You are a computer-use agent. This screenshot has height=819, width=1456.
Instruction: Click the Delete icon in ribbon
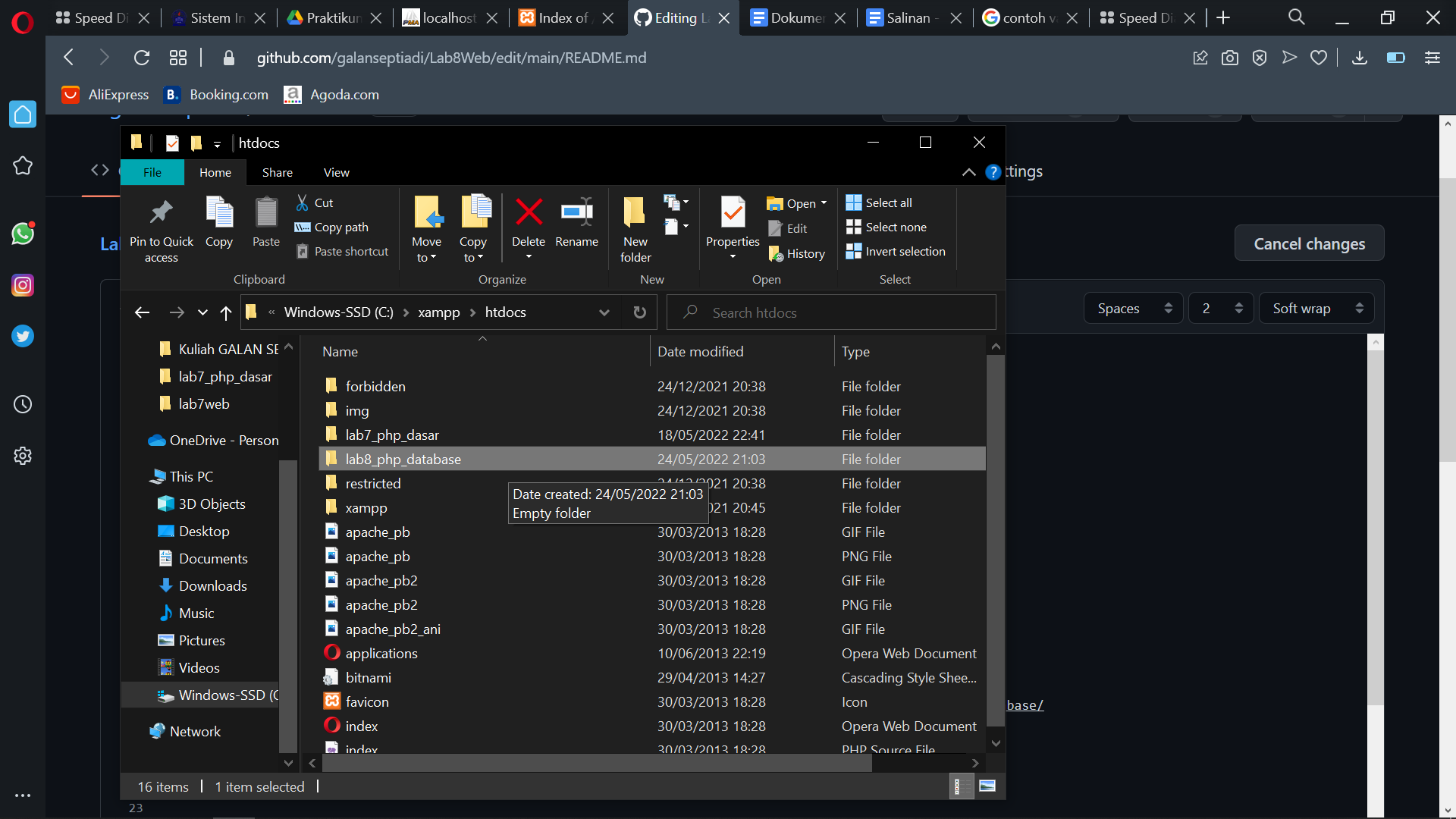529,213
